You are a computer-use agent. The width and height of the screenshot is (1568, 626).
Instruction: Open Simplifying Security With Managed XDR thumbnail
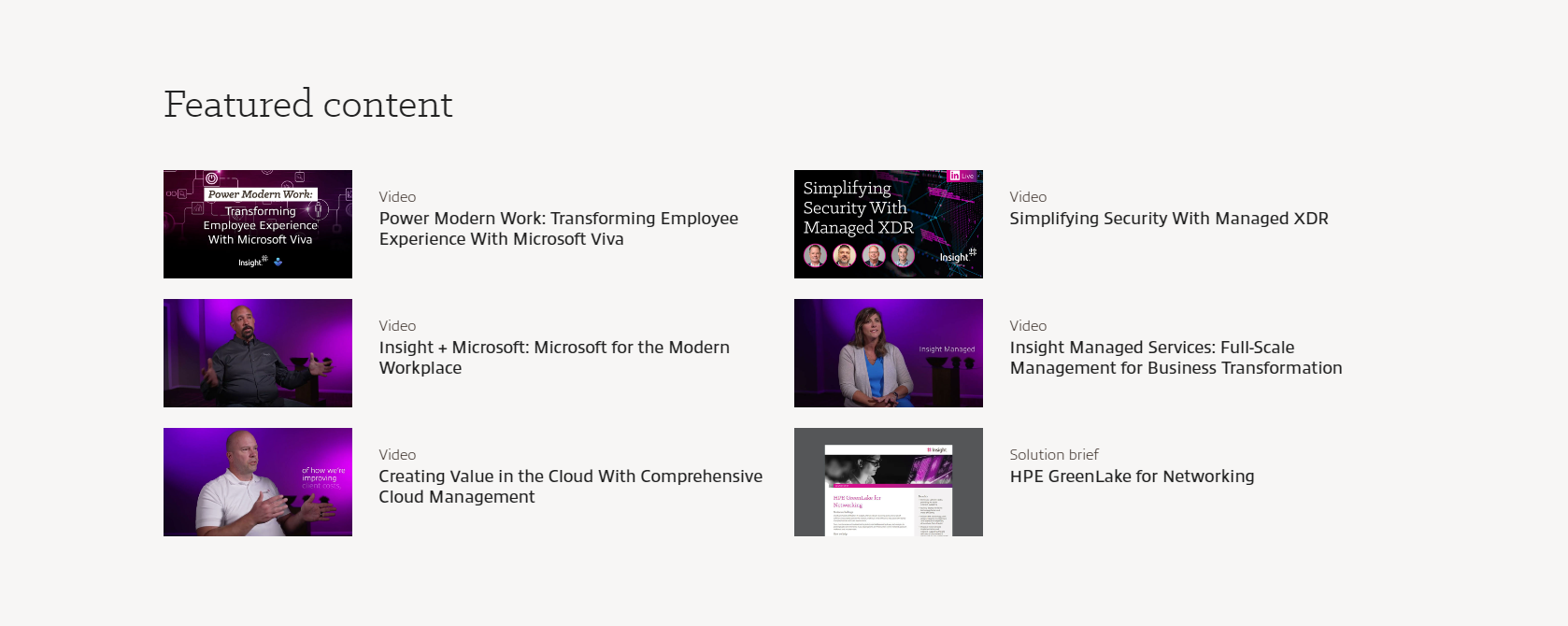[889, 224]
